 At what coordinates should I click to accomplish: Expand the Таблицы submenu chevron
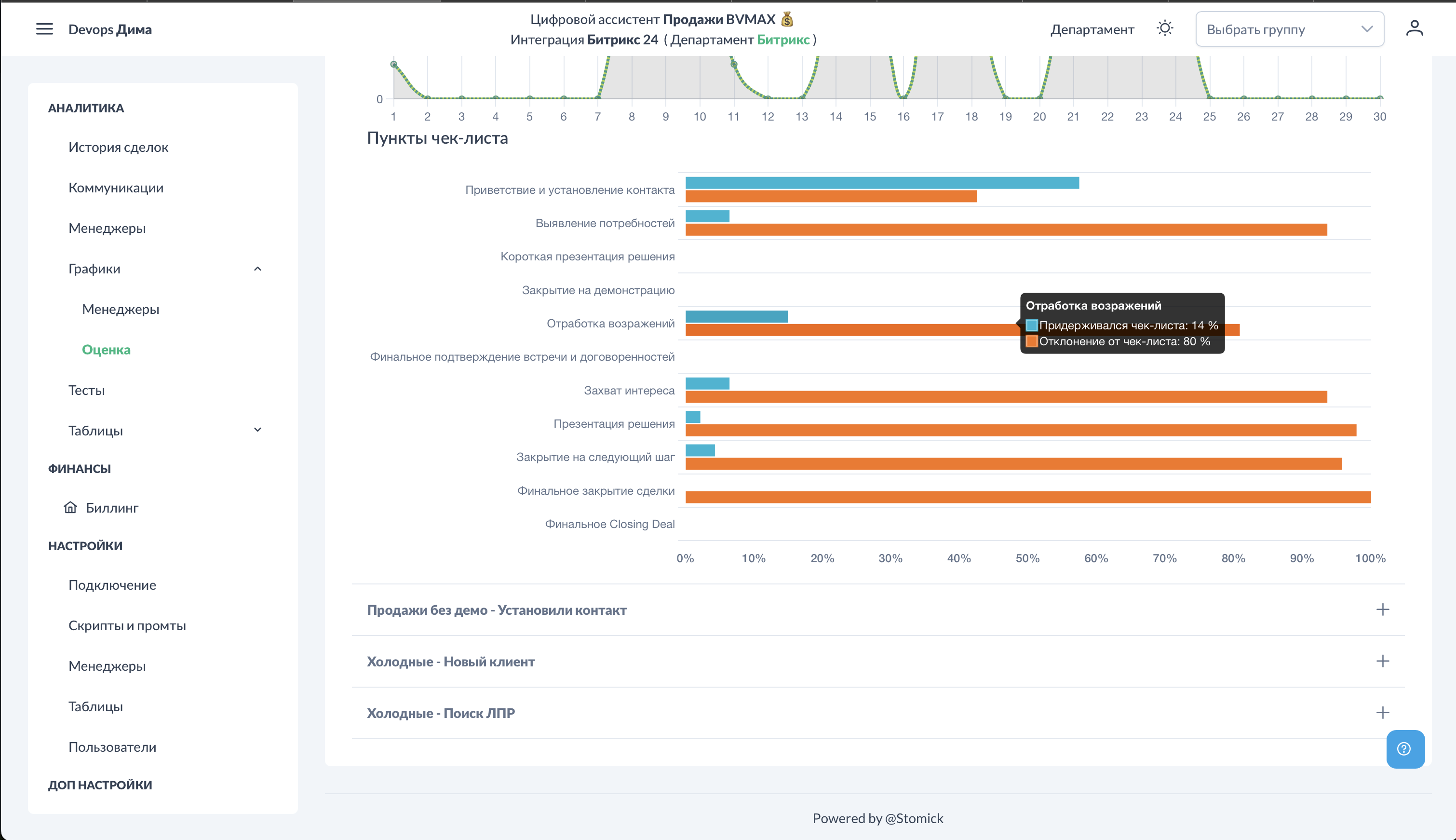258,430
